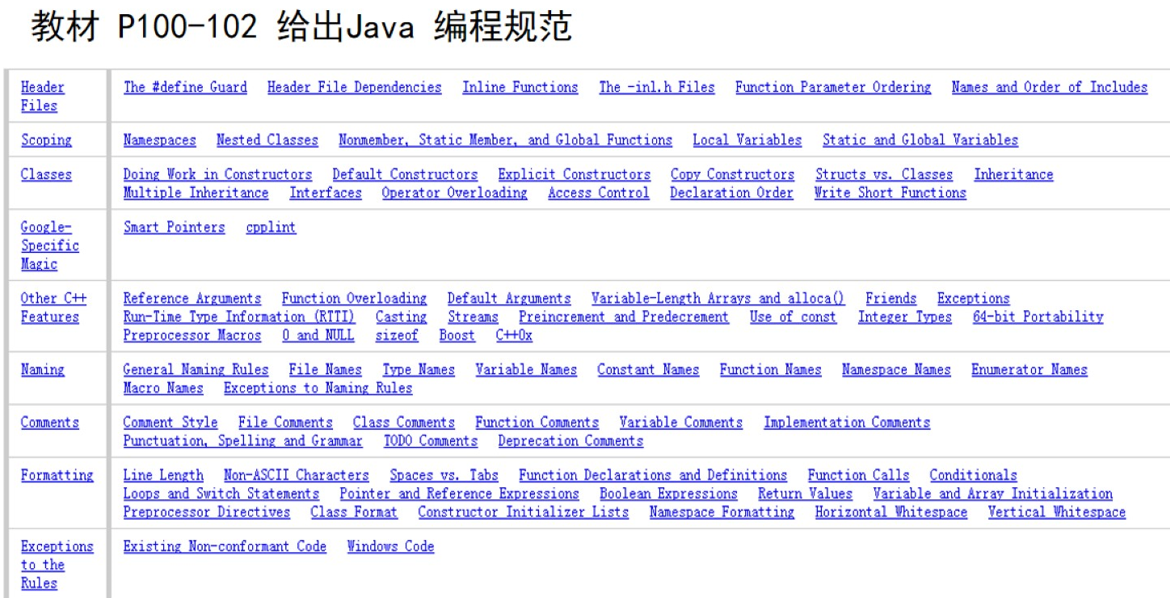
Task: Open Google-Specific Magic section link
Action: (x=50, y=246)
